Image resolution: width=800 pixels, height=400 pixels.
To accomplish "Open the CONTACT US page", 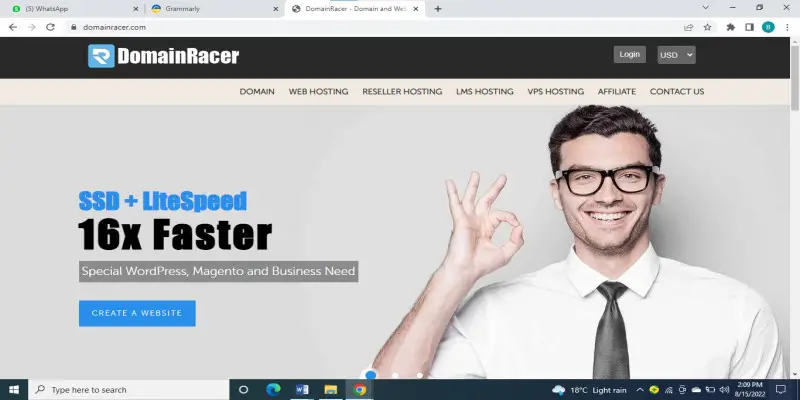I will click(x=677, y=92).
